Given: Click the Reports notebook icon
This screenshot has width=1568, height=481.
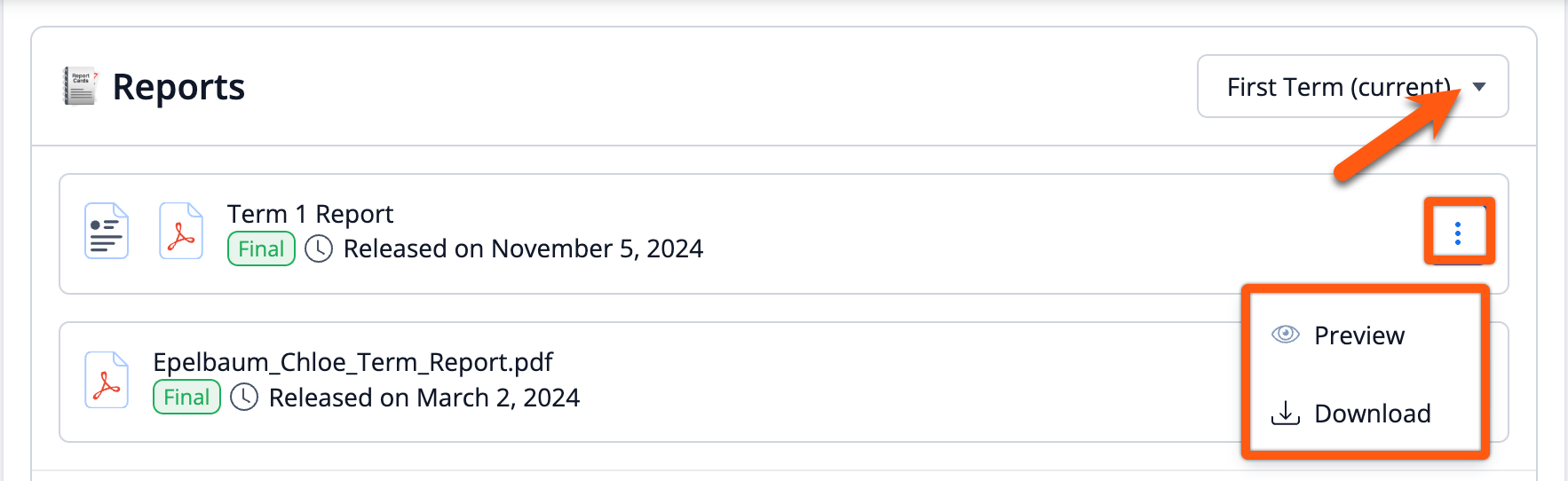Looking at the screenshot, I should tap(80, 86).
